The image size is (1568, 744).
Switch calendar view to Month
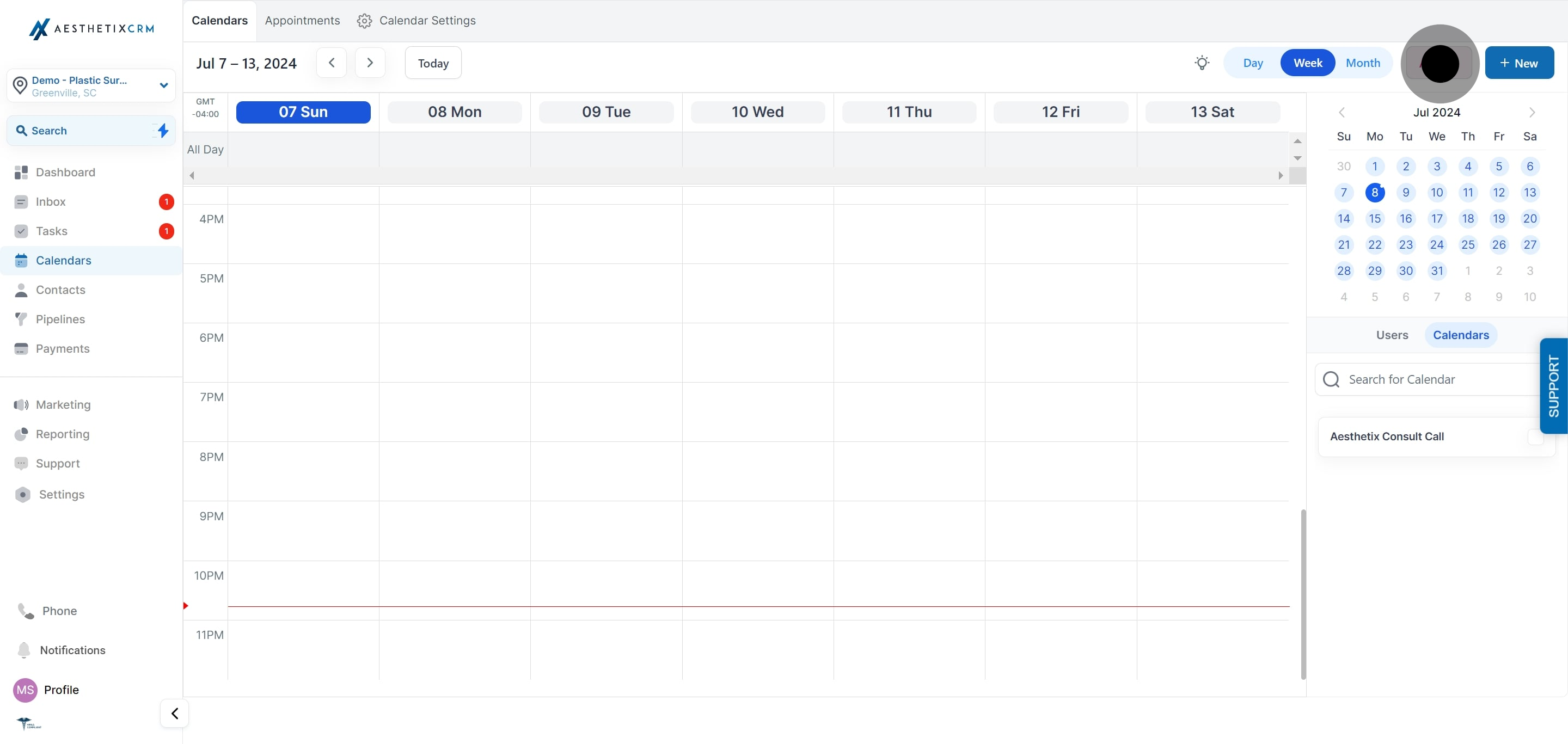click(x=1362, y=63)
